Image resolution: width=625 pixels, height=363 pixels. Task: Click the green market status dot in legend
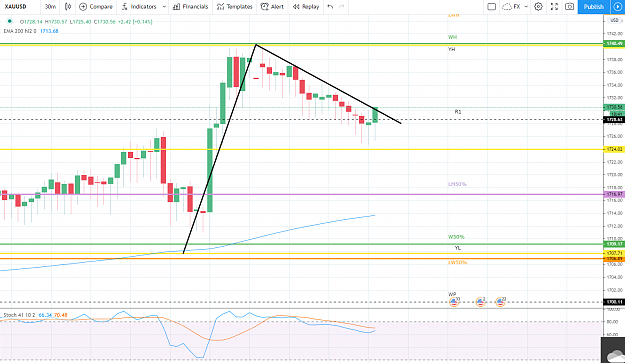pos(10,22)
